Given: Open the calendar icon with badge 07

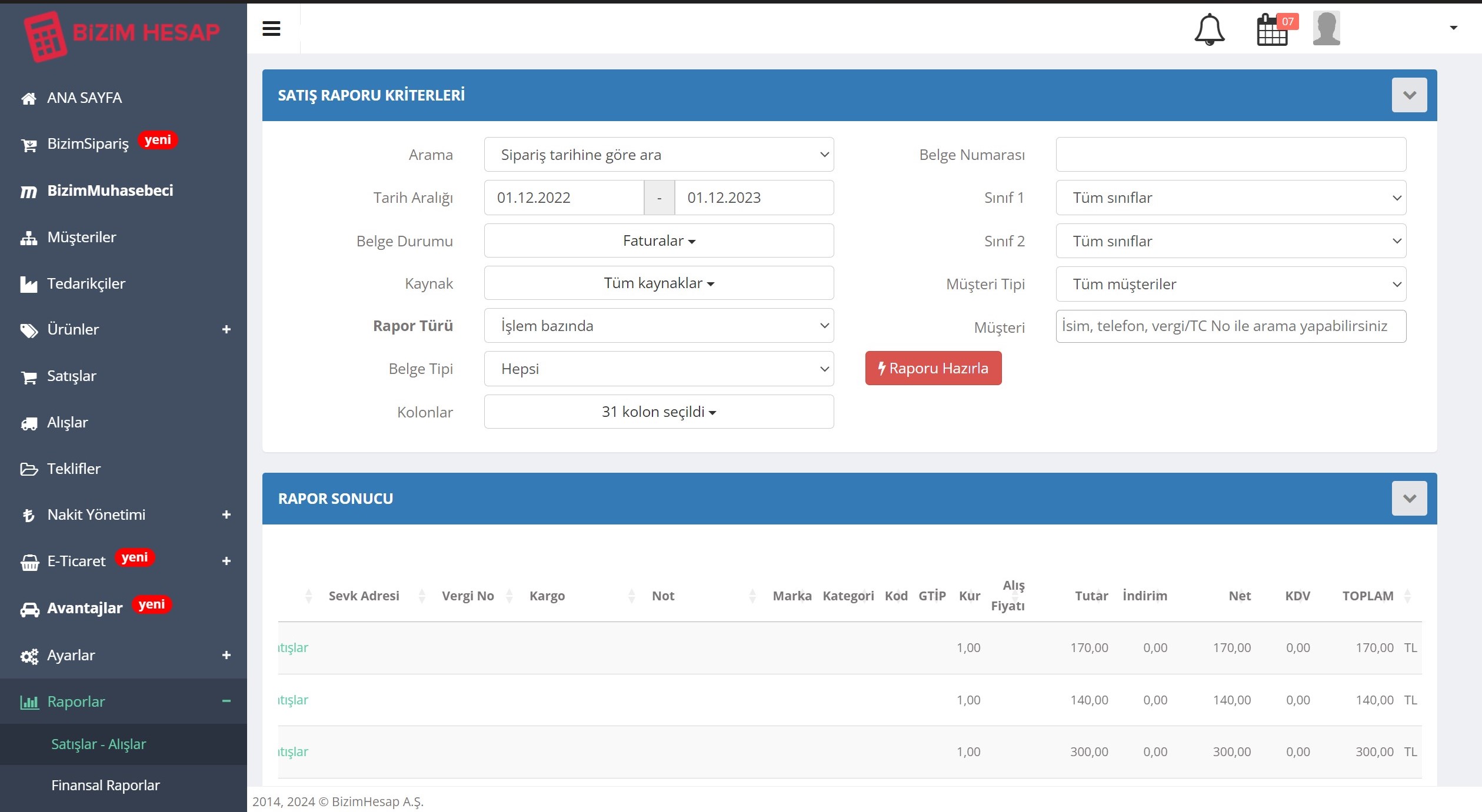Looking at the screenshot, I should [x=1276, y=29].
